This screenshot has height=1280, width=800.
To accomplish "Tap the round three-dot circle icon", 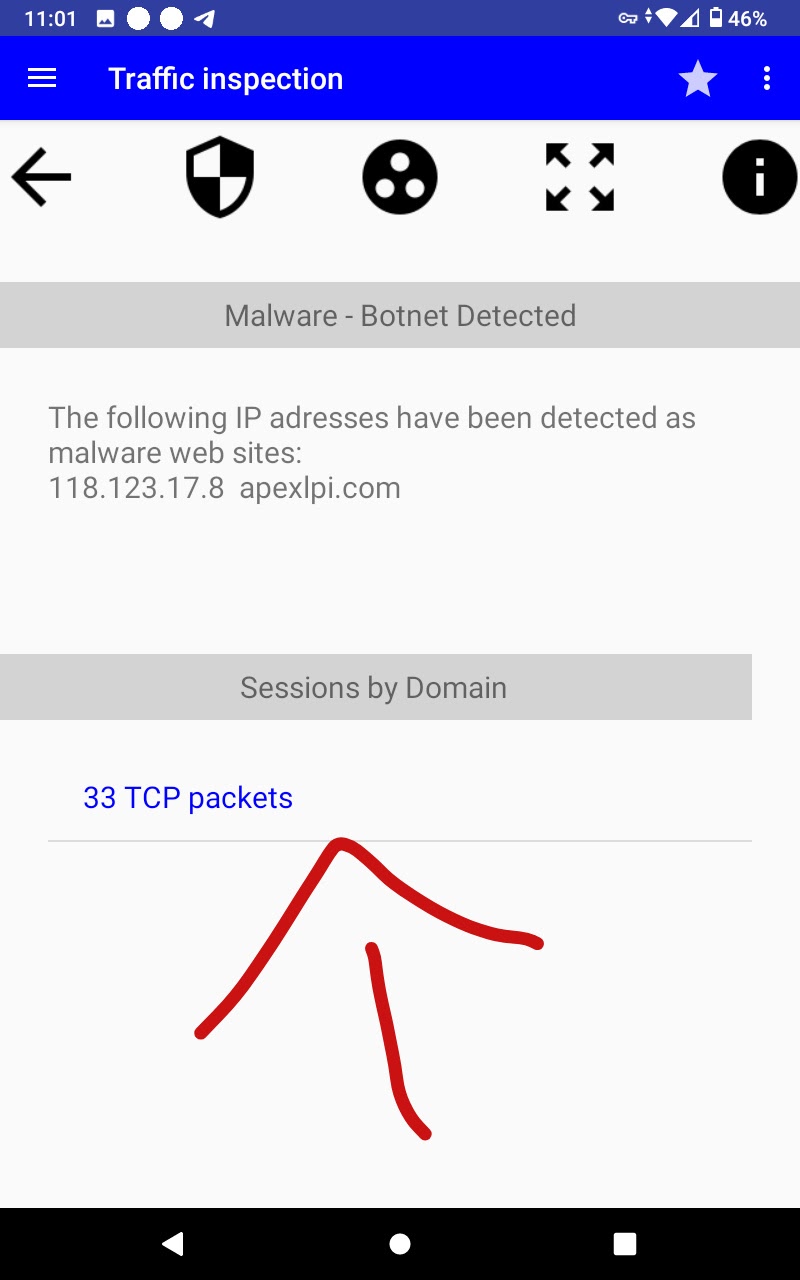I will pyautogui.click(x=400, y=178).
